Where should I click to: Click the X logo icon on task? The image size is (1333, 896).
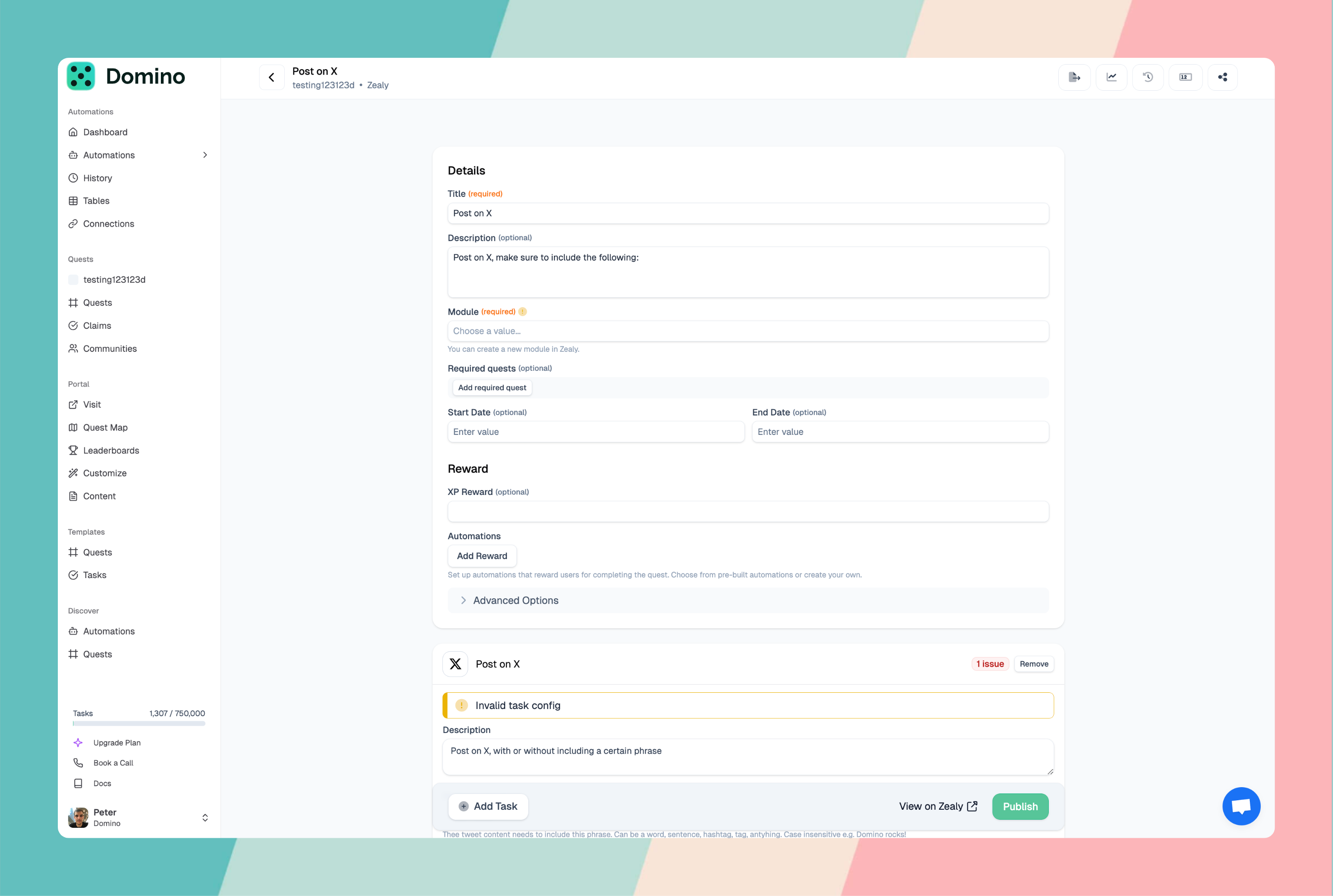click(x=455, y=664)
